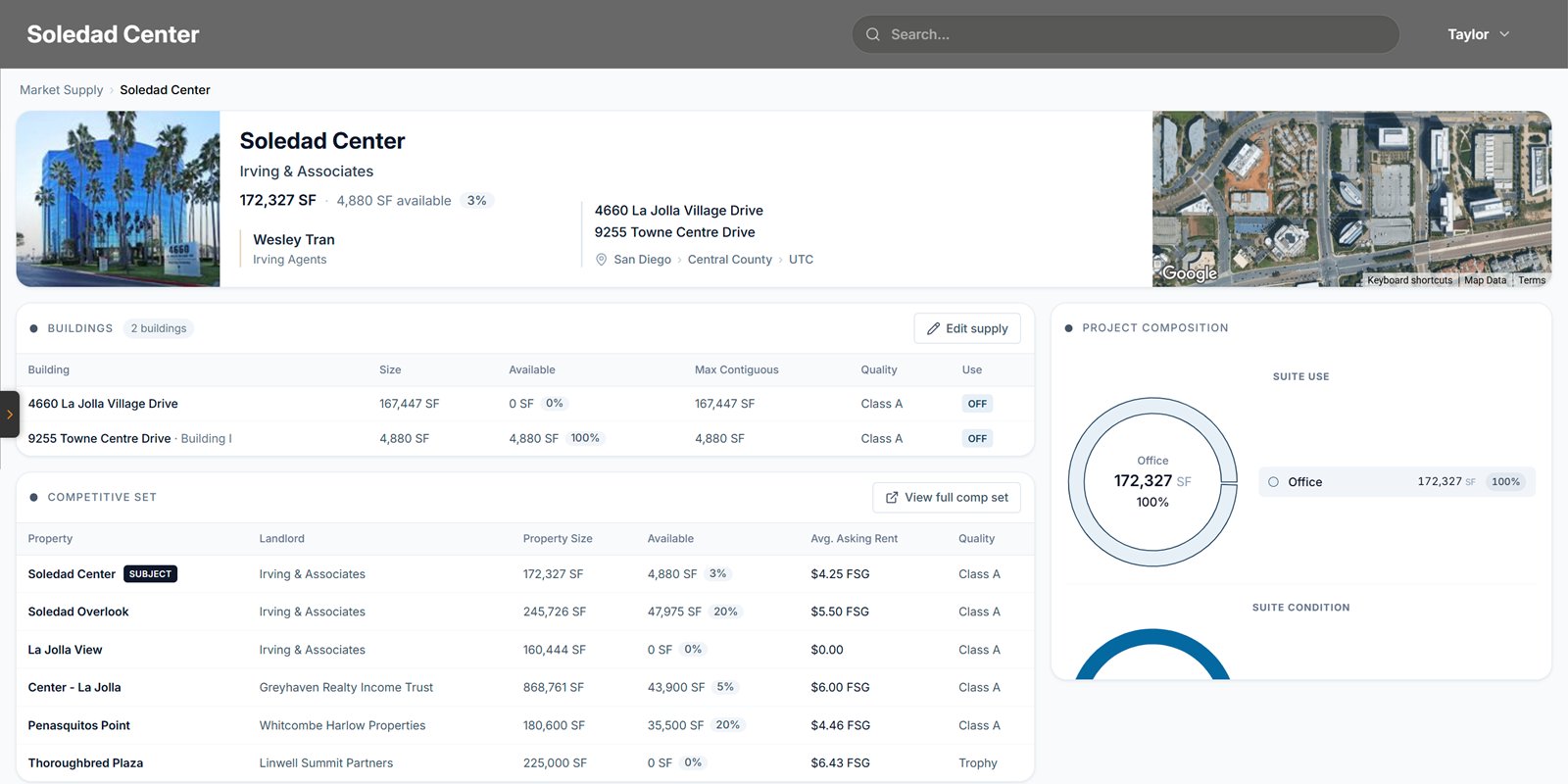Image resolution: width=1568 pixels, height=784 pixels.
Task: Click the Map Data label
Action: [1485, 280]
